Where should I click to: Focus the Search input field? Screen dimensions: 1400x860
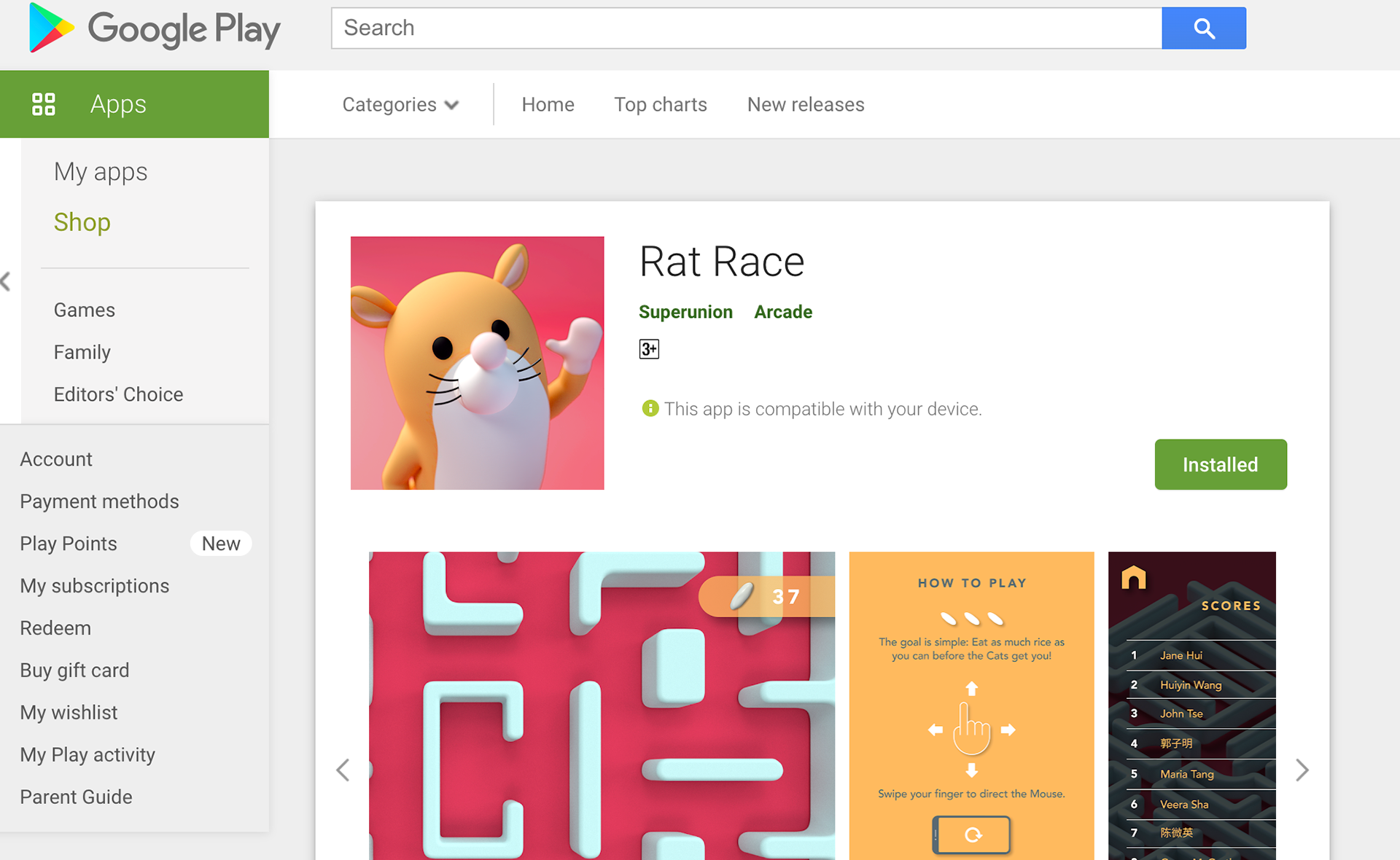tap(747, 28)
